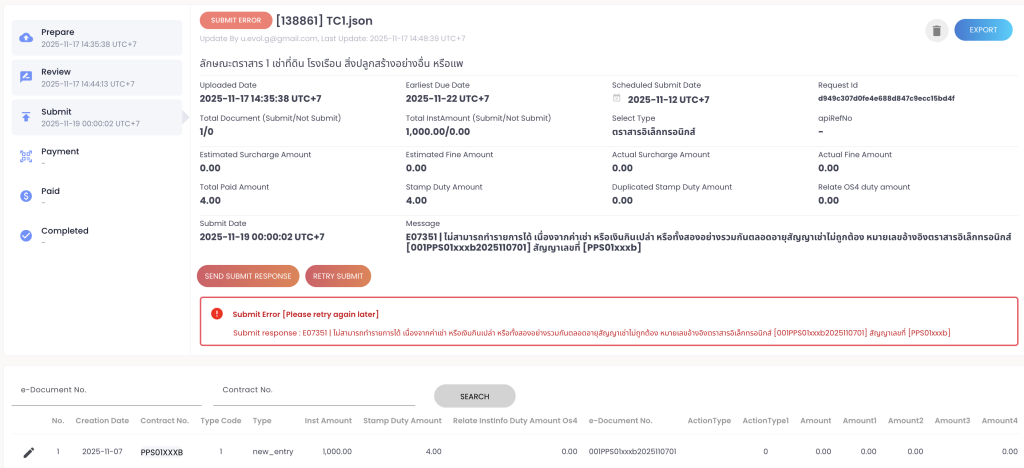The width and height of the screenshot is (1024, 468).
Task: Run the Search button
Action: (474, 396)
